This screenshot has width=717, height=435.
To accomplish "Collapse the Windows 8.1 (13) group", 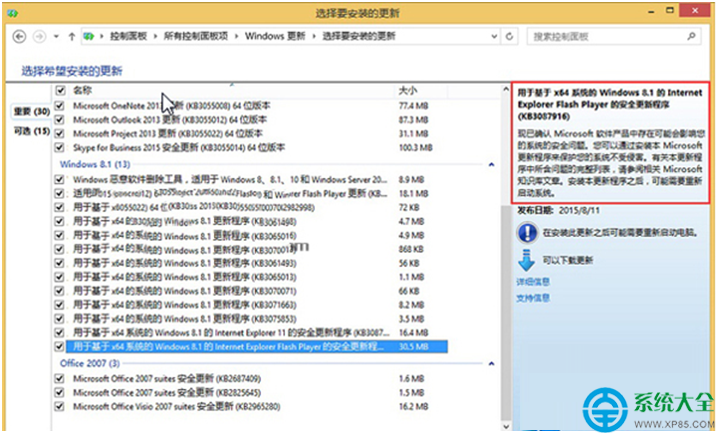I will pos(492,164).
